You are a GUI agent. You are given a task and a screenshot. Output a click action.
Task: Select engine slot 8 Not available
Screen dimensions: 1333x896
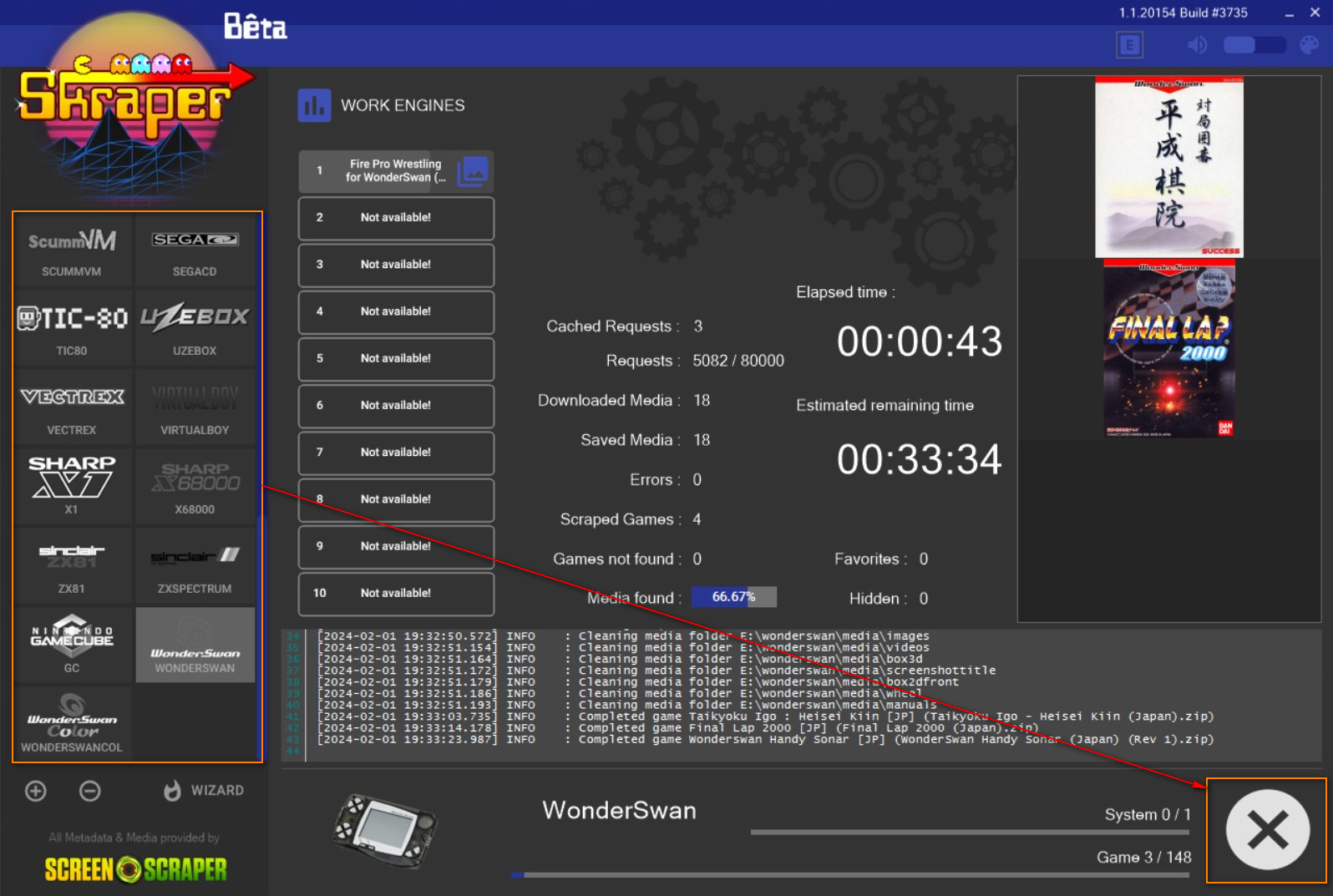(396, 499)
